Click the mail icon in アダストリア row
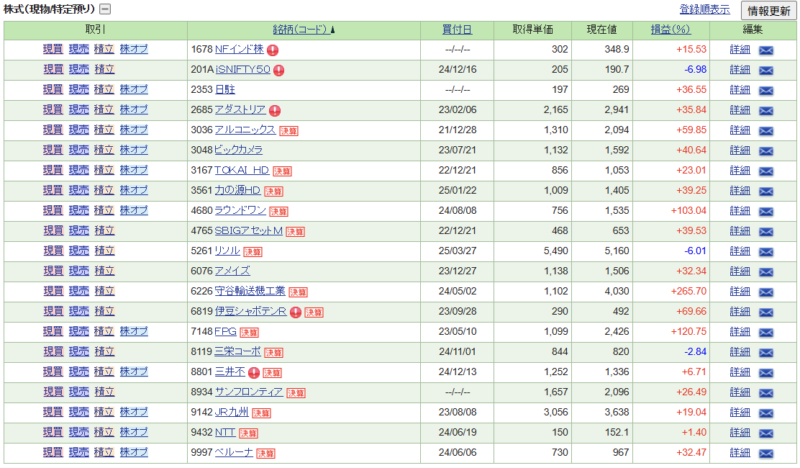The width and height of the screenshot is (800, 468). 766,111
